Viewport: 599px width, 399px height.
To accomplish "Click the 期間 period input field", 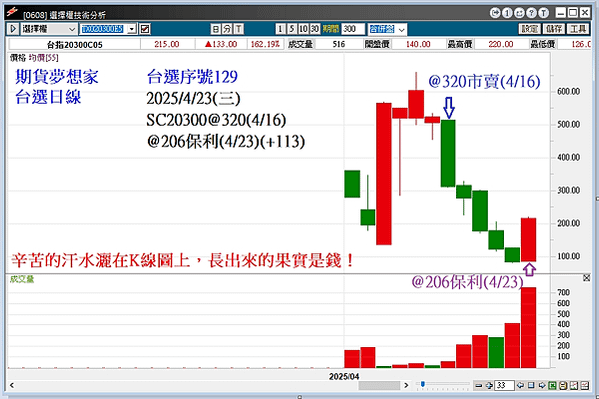I will 353,29.
